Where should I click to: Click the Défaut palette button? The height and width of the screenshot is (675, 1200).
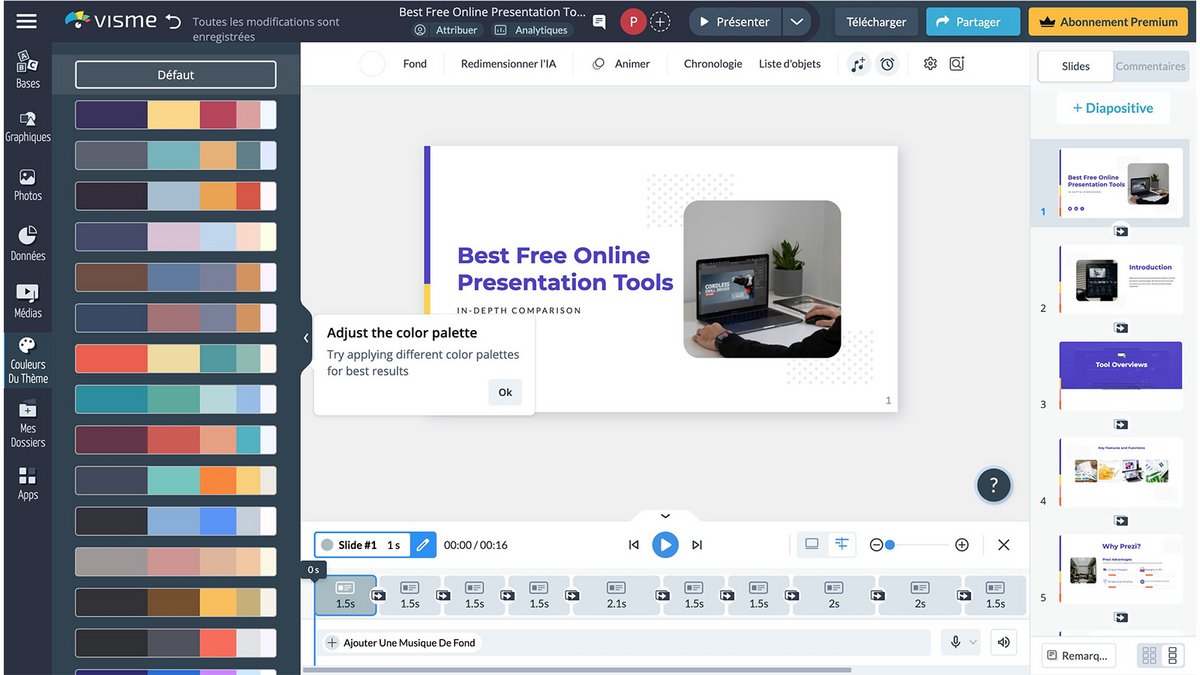[x=176, y=75]
